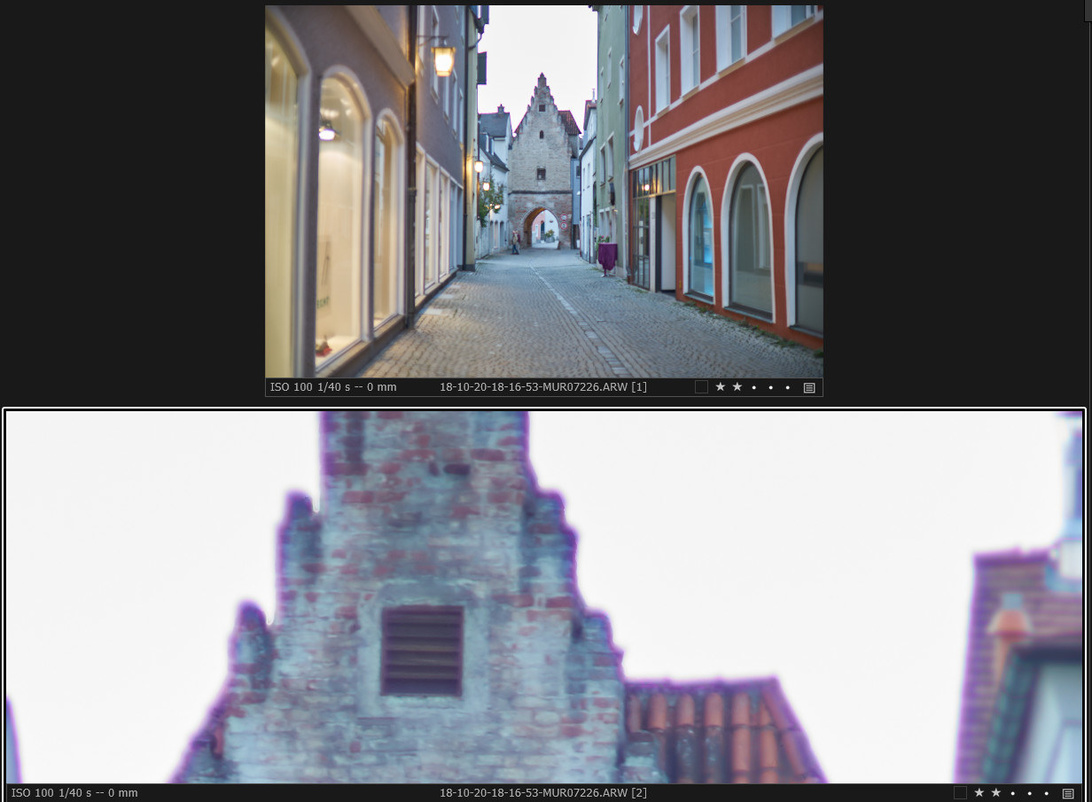Set three-star rating on the bottom image

coord(1013,793)
